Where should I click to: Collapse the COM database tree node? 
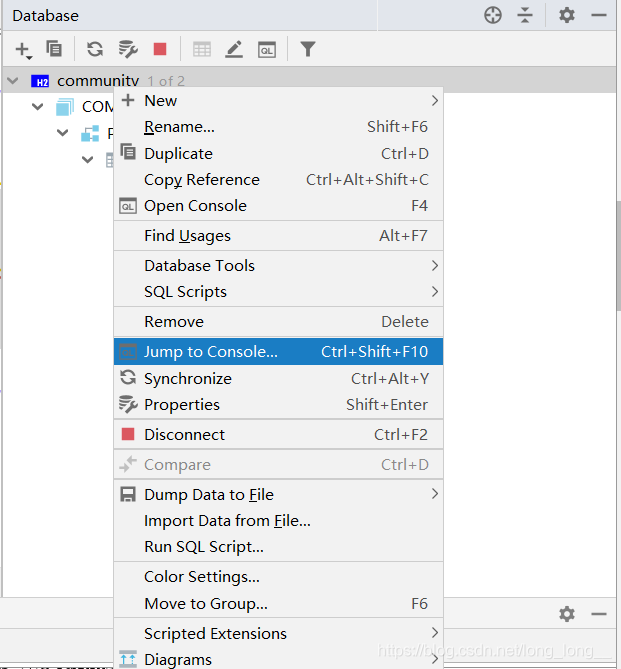(x=38, y=107)
